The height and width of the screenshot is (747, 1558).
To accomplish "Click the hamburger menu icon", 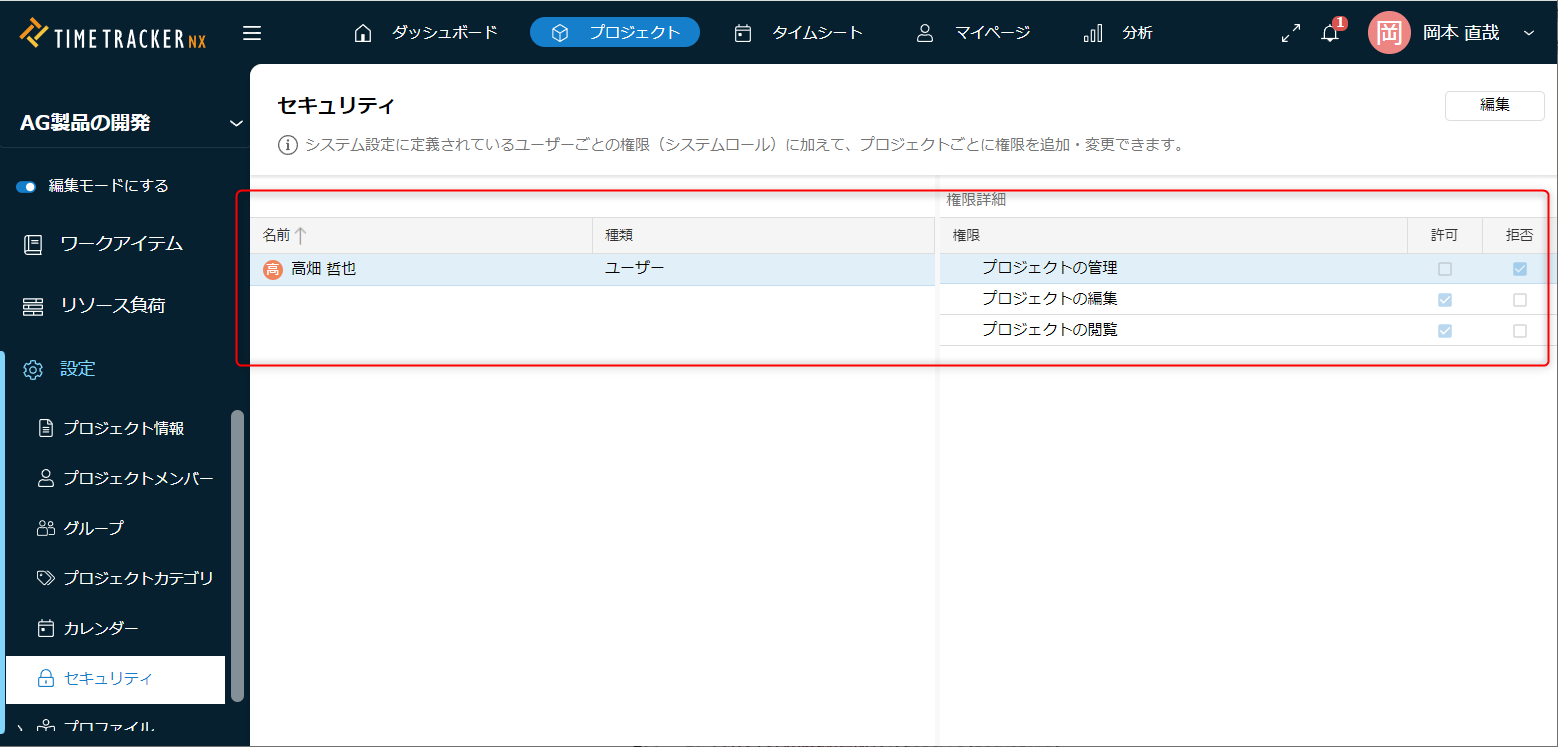I will tap(252, 33).
